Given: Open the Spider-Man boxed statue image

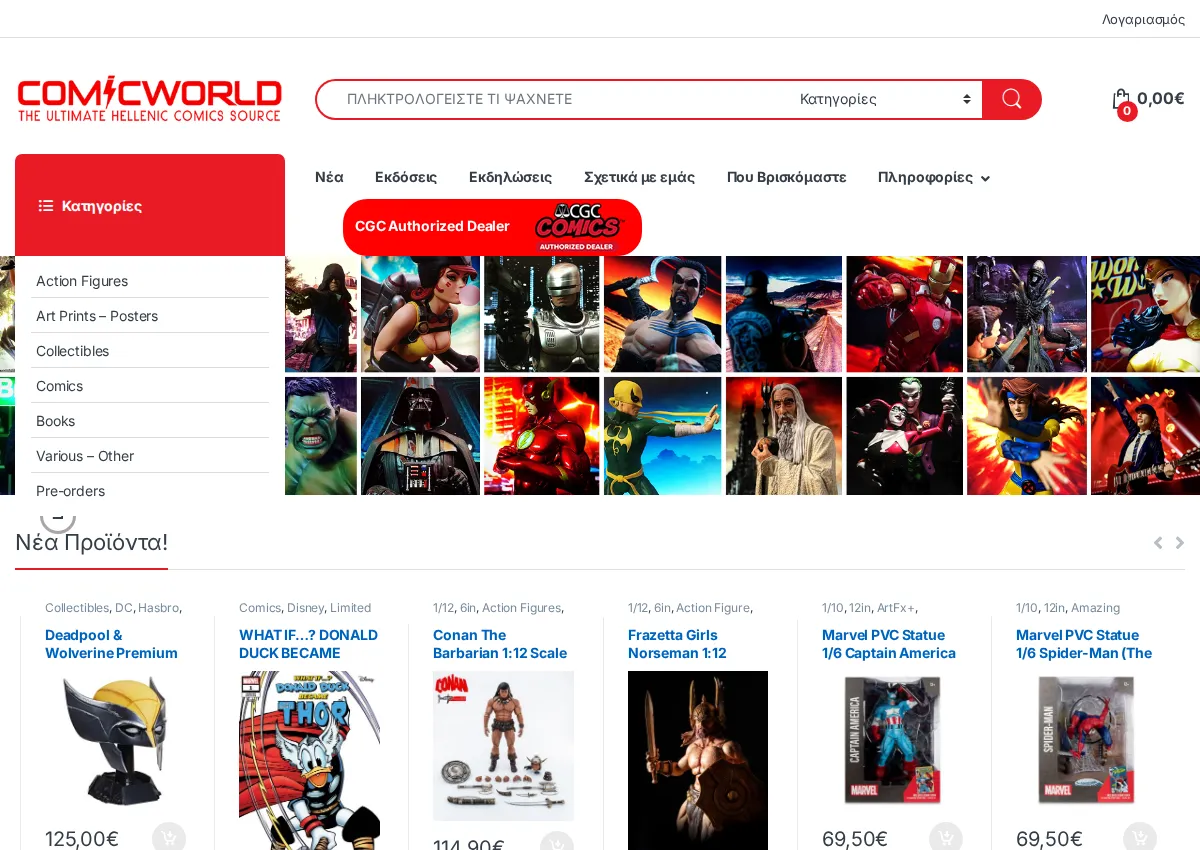Looking at the screenshot, I should pyautogui.click(x=1086, y=741).
